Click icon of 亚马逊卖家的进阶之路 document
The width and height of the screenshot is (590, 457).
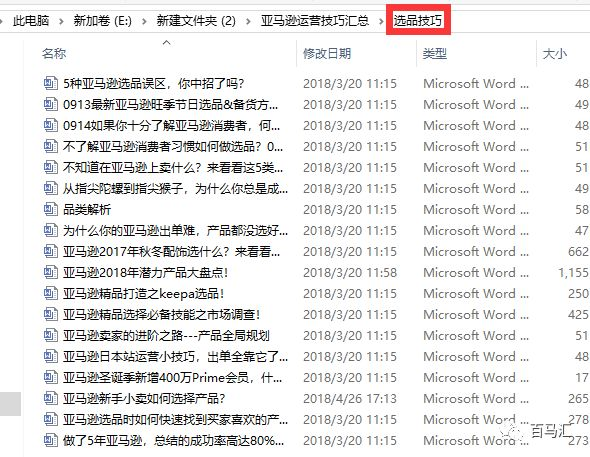[50, 336]
